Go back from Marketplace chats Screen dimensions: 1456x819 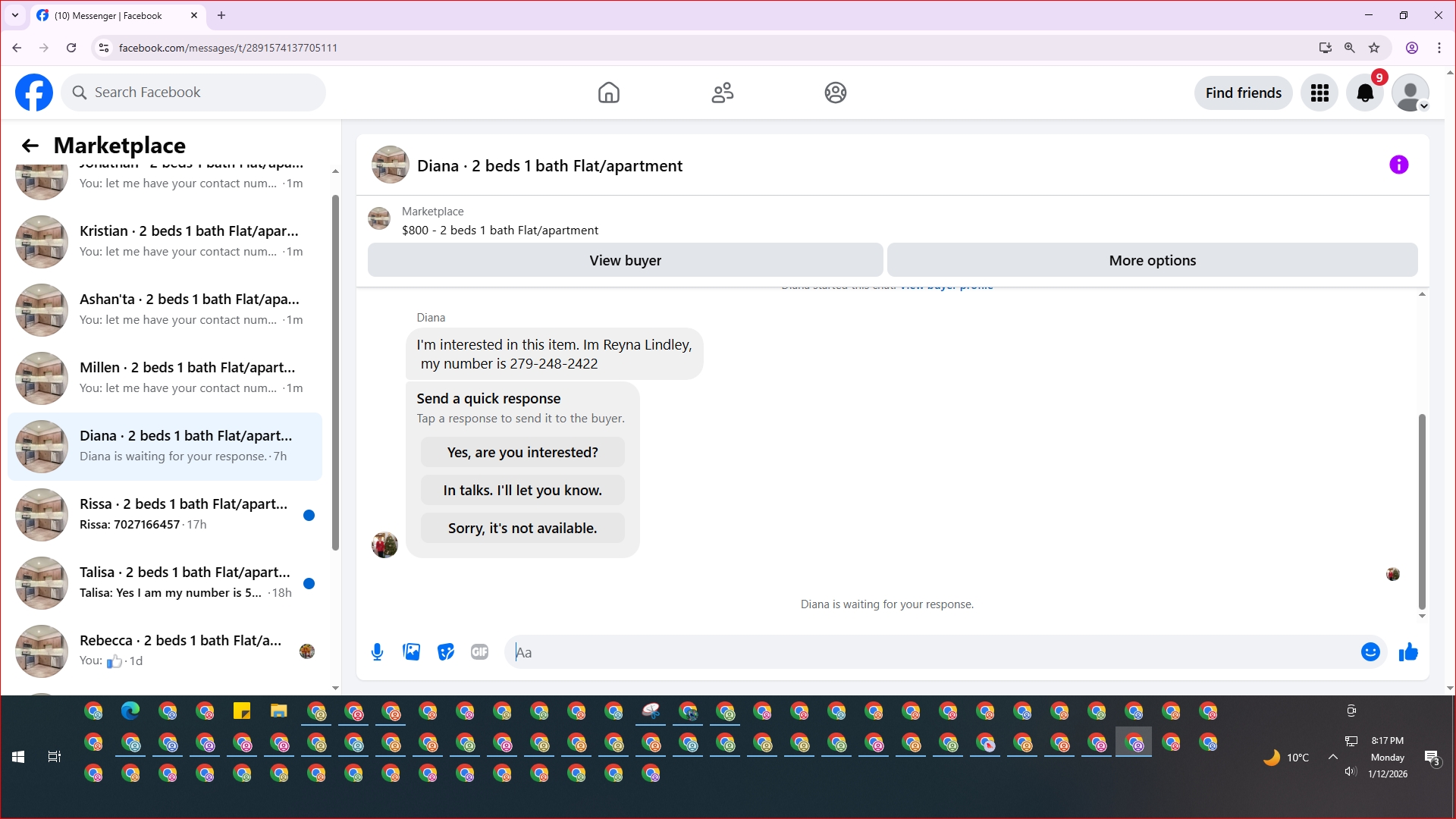(x=30, y=146)
